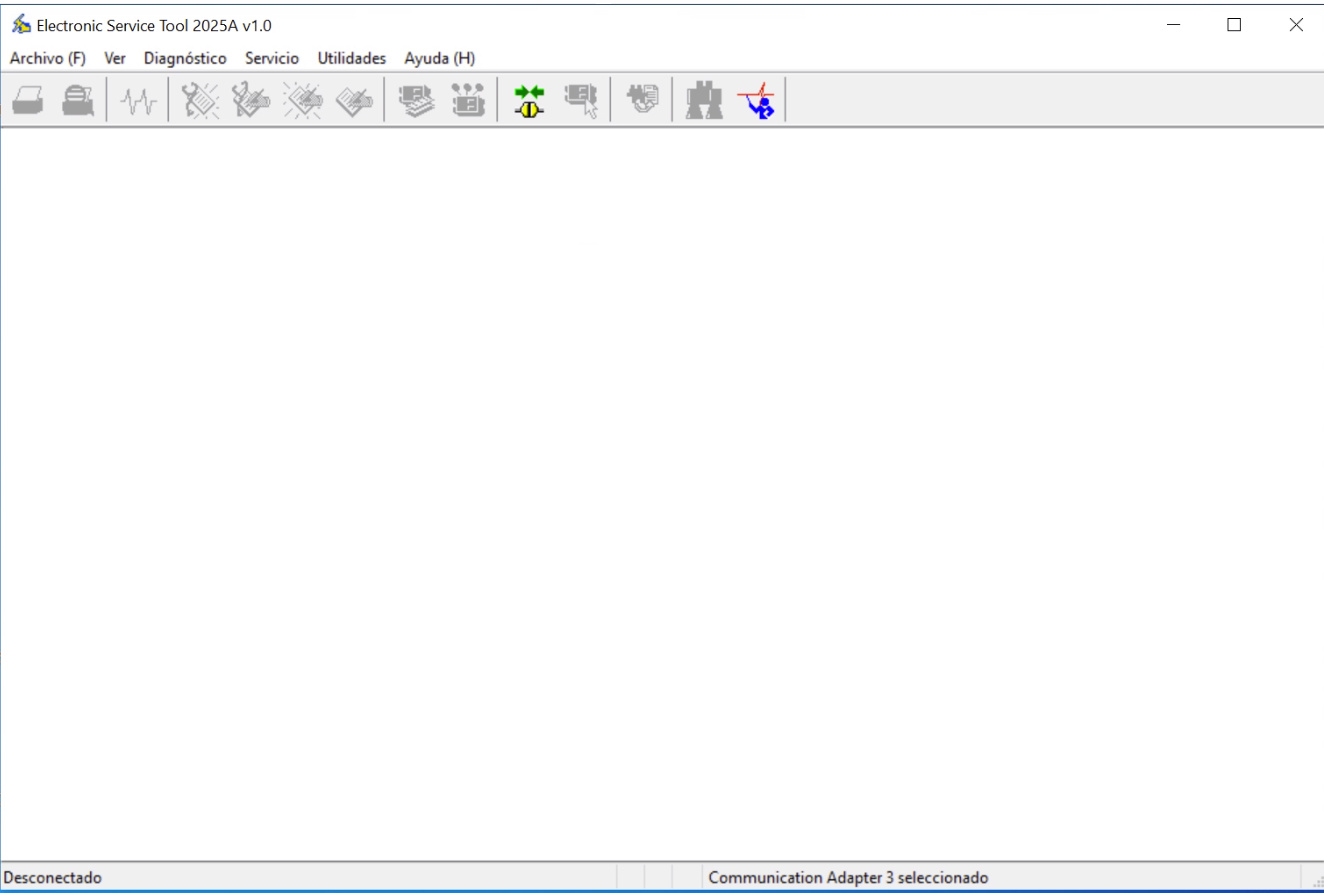The width and height of the screenshot is (1324, 893).
Task: Open the Configuration icon with three knobs
Action: [x=467, y=101]
